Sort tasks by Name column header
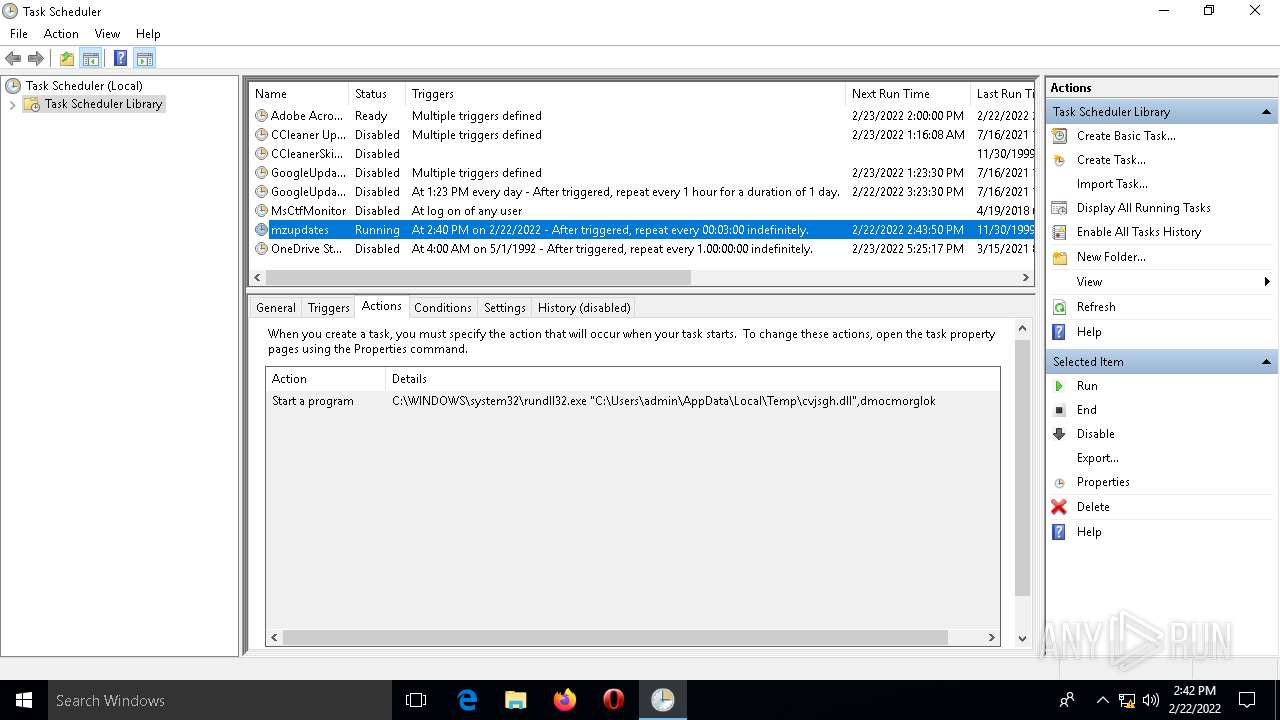The height and width of the screenshot is (720, 1280). tap(299, 94)
